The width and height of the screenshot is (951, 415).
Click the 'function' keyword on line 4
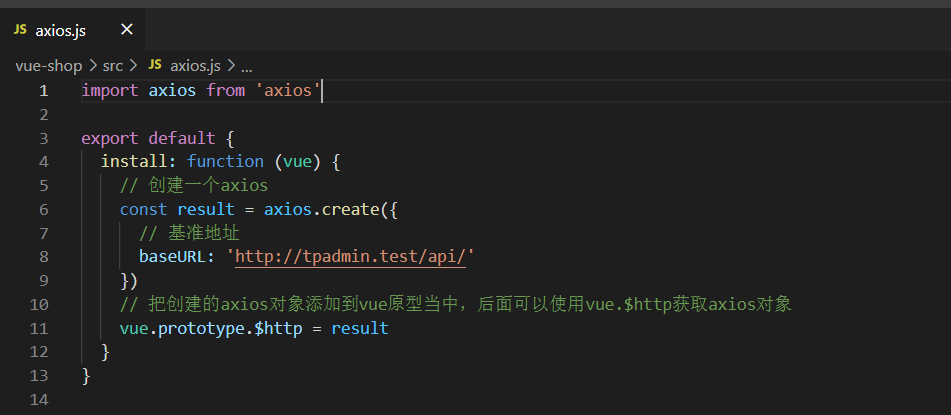[226, 161]
